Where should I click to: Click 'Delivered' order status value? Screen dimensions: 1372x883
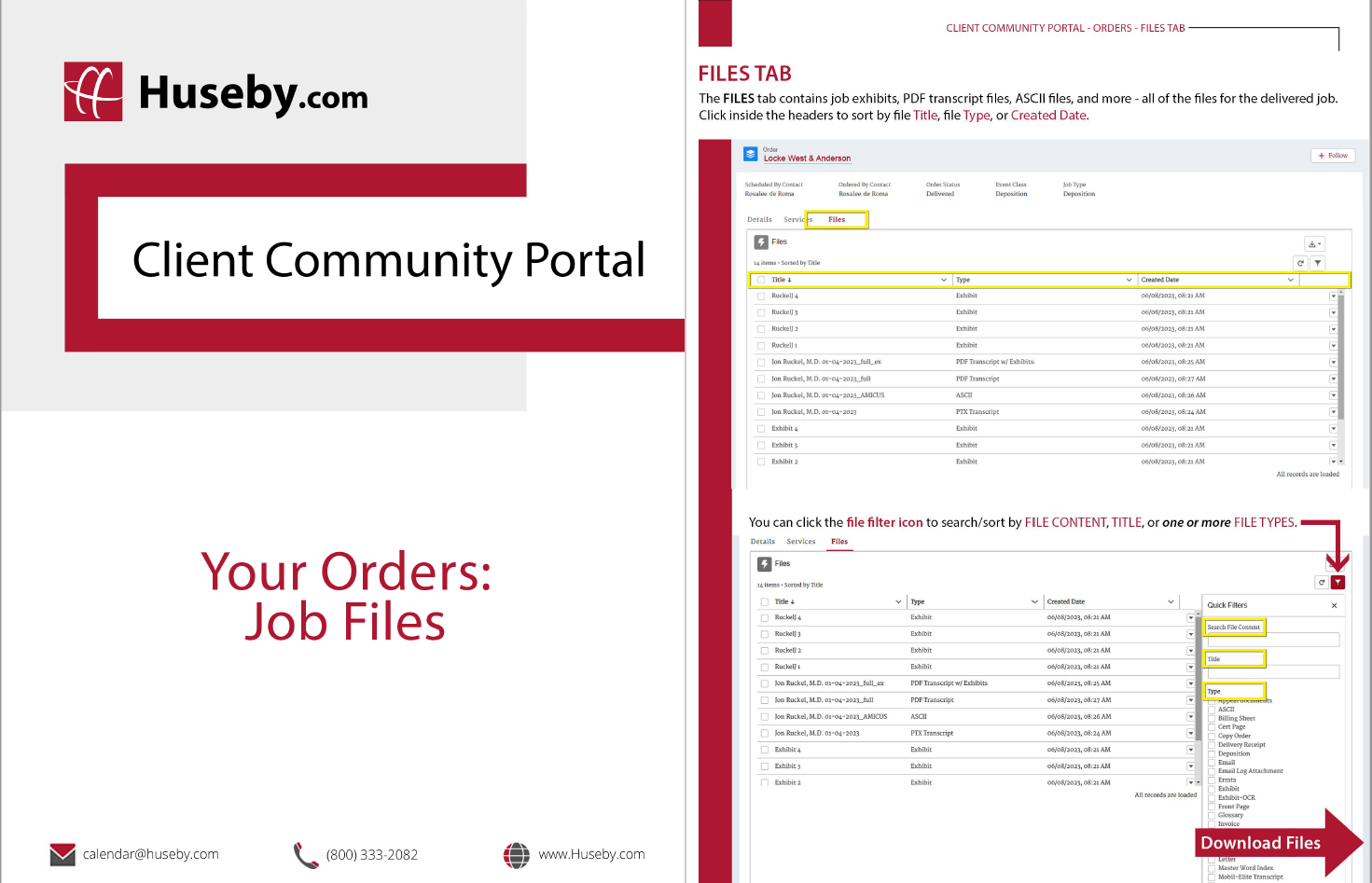click(940, 194)
